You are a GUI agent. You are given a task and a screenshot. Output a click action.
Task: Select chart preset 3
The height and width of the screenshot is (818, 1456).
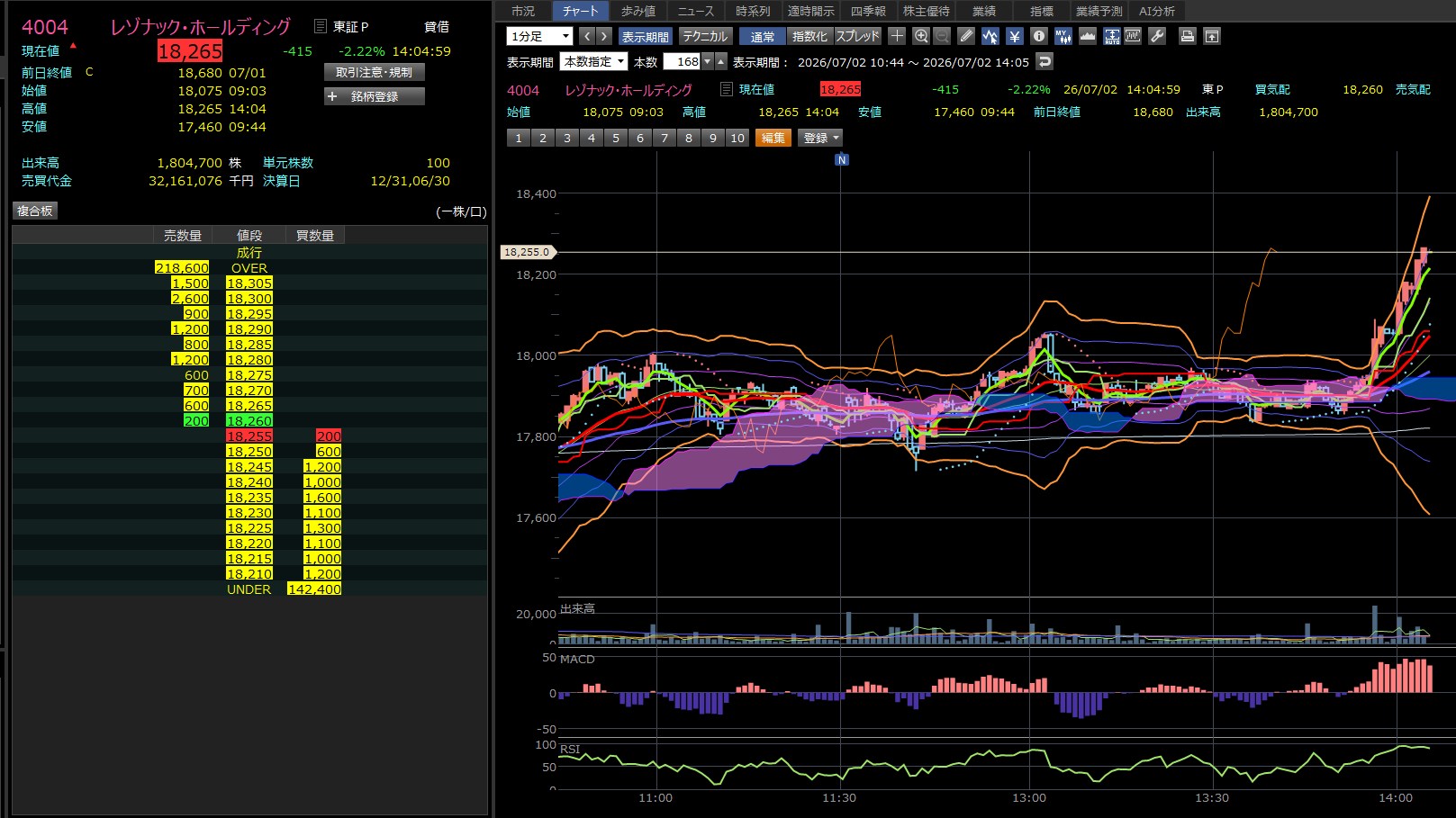tap(567, 138)
